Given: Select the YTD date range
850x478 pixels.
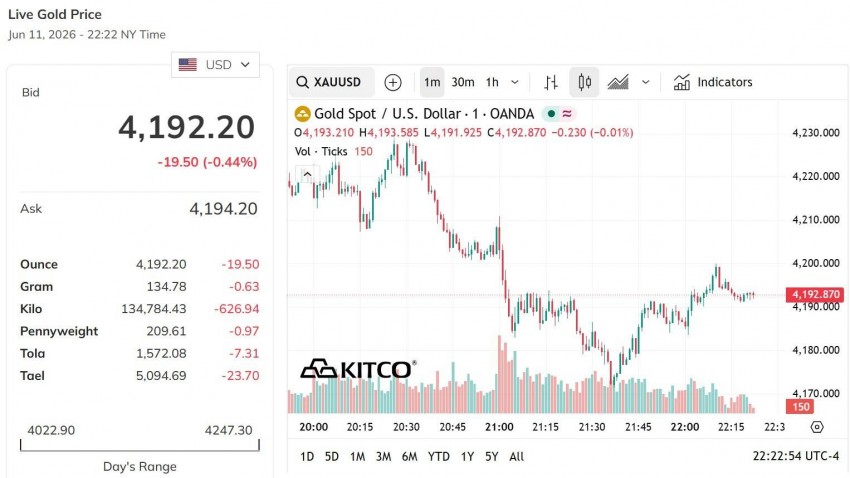Looking at the screenshot, I should coord(439,457).
